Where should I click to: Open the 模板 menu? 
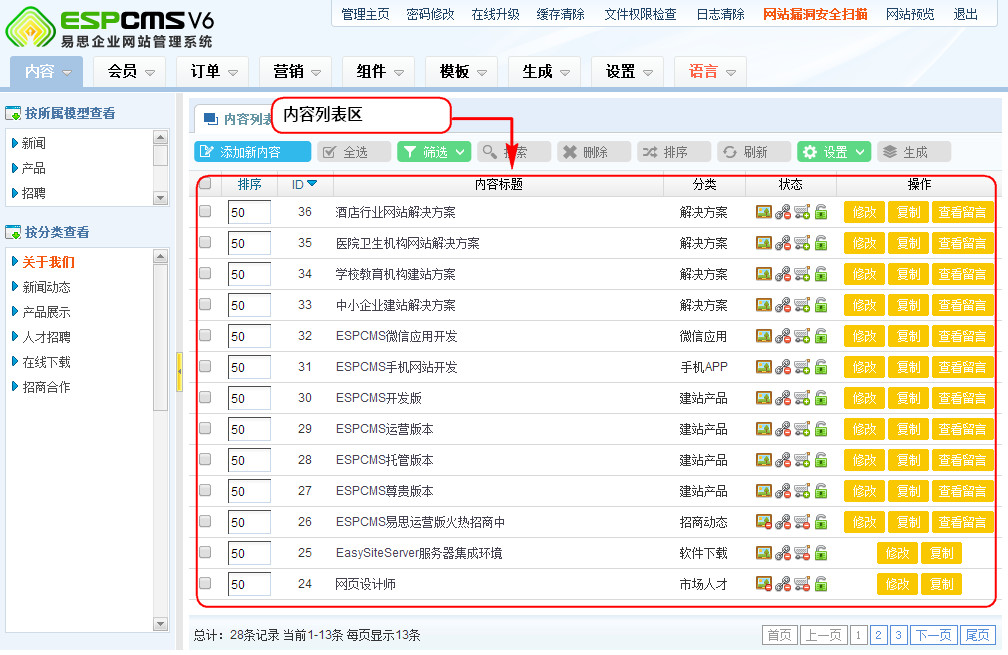(461, 71)
